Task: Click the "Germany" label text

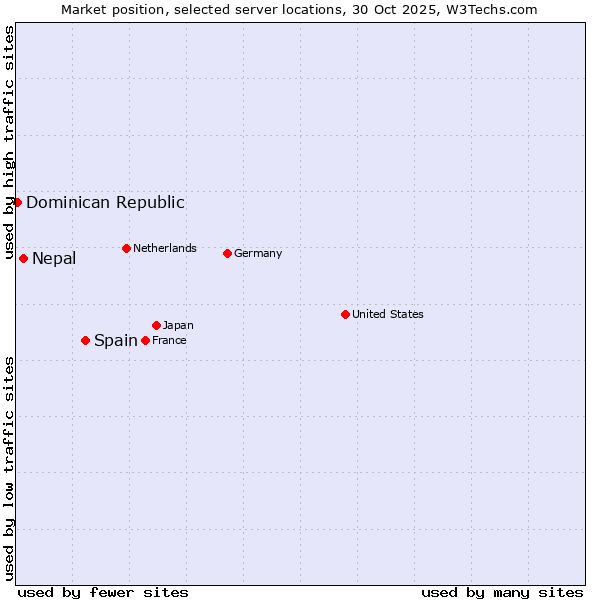Action: pos(258,253)
